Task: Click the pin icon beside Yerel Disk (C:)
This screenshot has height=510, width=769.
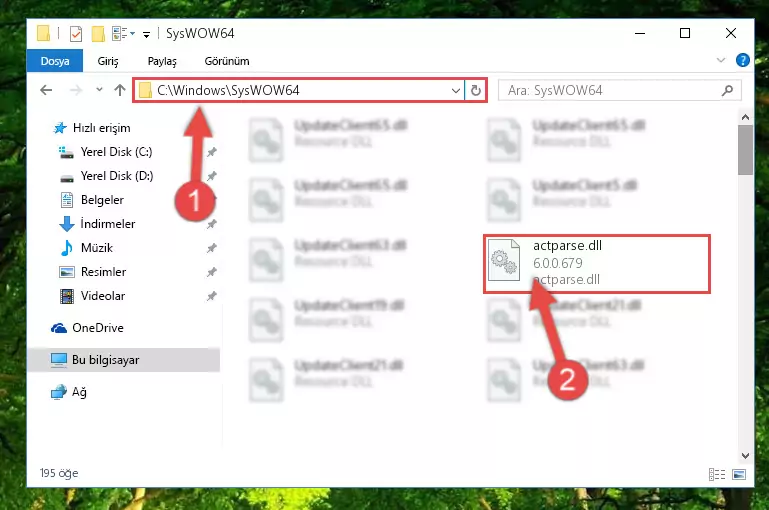Action: pos(211,152)
